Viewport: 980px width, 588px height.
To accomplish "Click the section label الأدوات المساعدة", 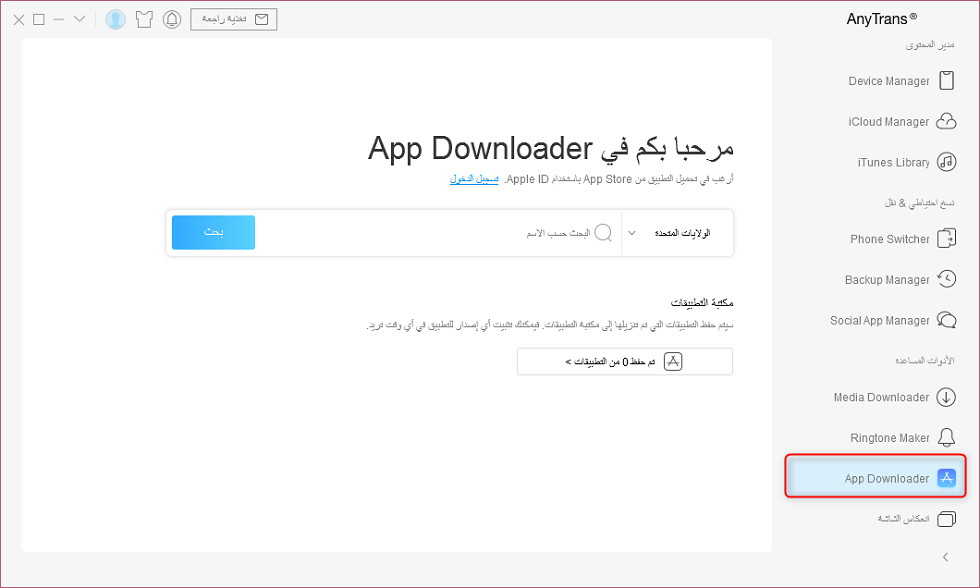I will [x=924, y=361].
